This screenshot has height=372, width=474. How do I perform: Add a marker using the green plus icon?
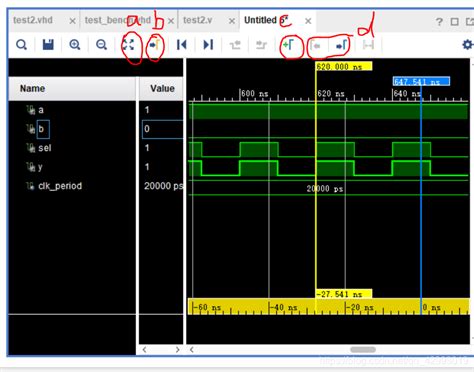tap(288, 44)
